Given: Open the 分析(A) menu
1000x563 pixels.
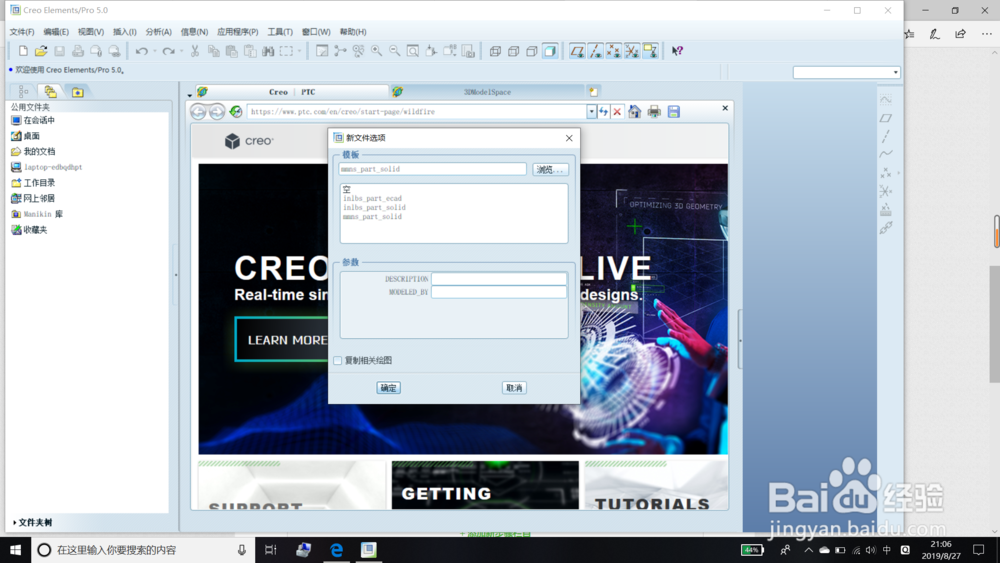Looking at the screenshot, I should click(159, 32).
